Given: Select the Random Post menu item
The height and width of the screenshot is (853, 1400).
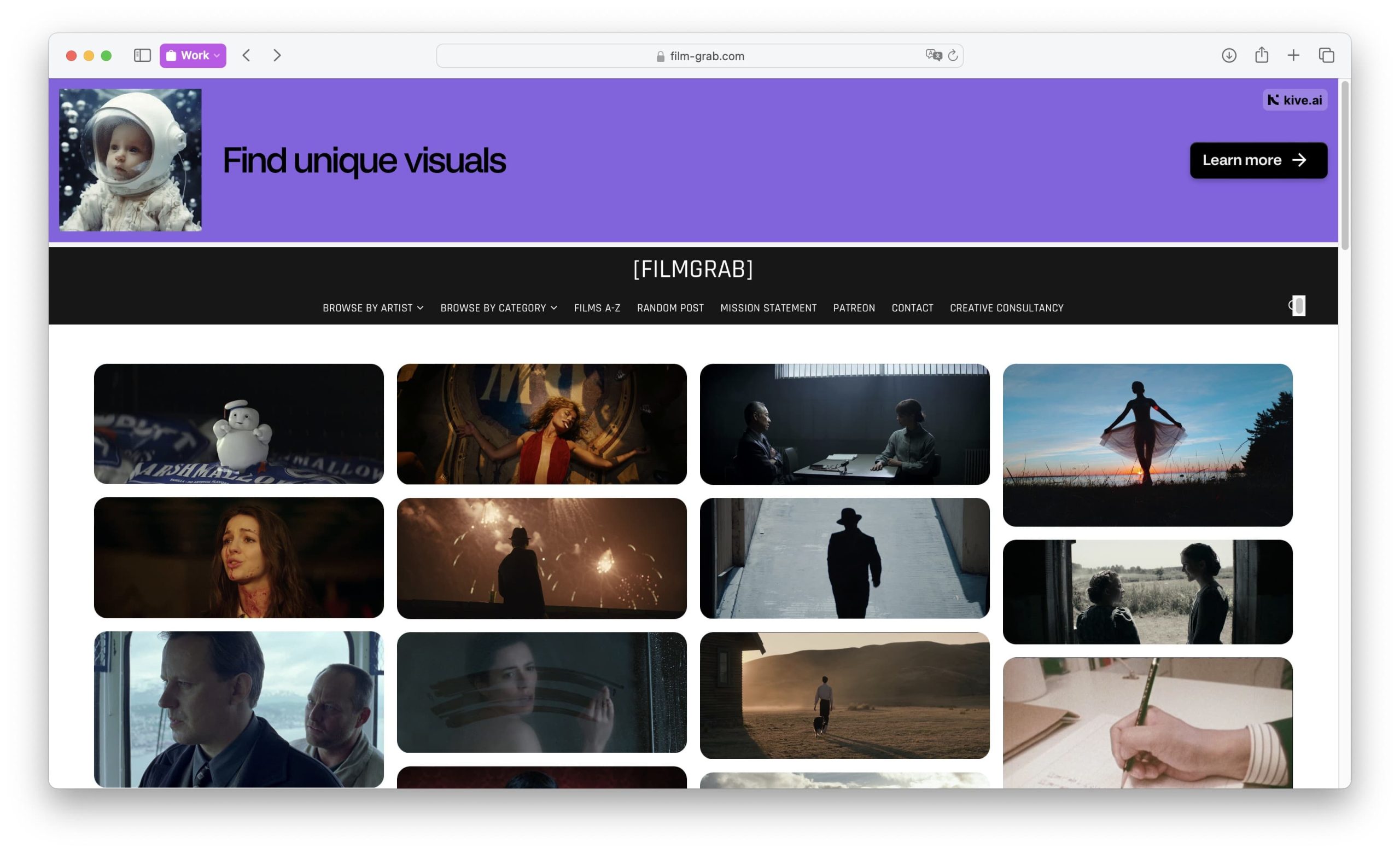Looking at the screenshot, I should [x=670, y=308].
